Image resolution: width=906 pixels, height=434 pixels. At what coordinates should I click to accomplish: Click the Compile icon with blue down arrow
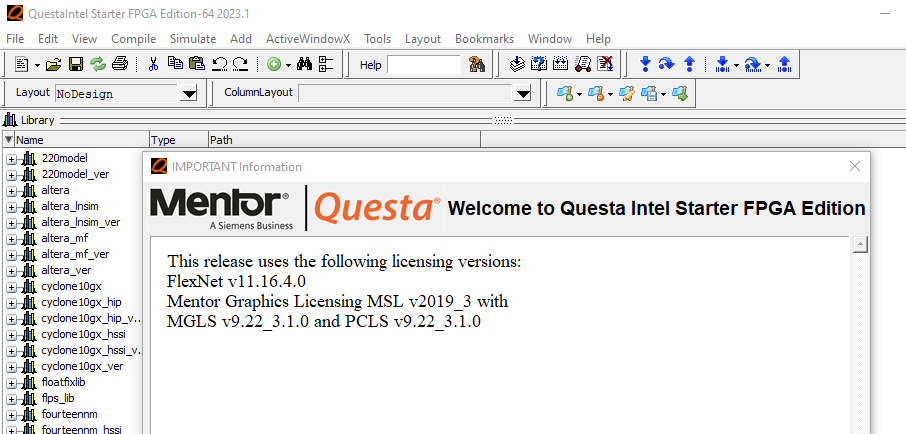[517, 64]
